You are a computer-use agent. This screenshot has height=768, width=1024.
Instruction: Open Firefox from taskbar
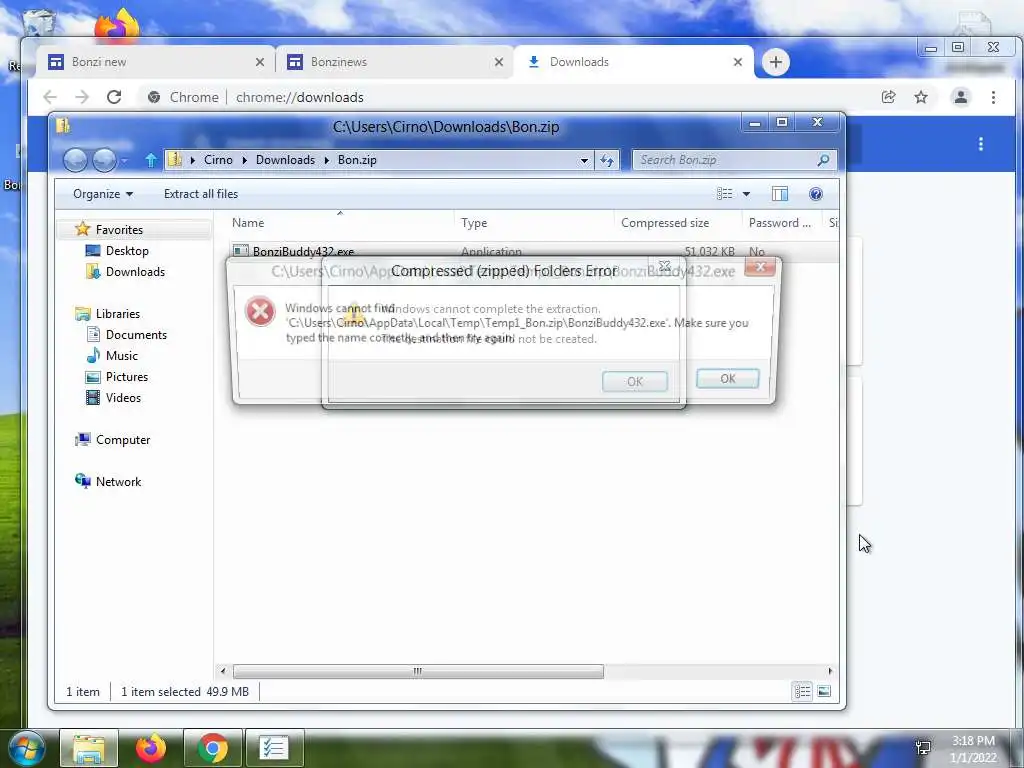tap(151, 748)
